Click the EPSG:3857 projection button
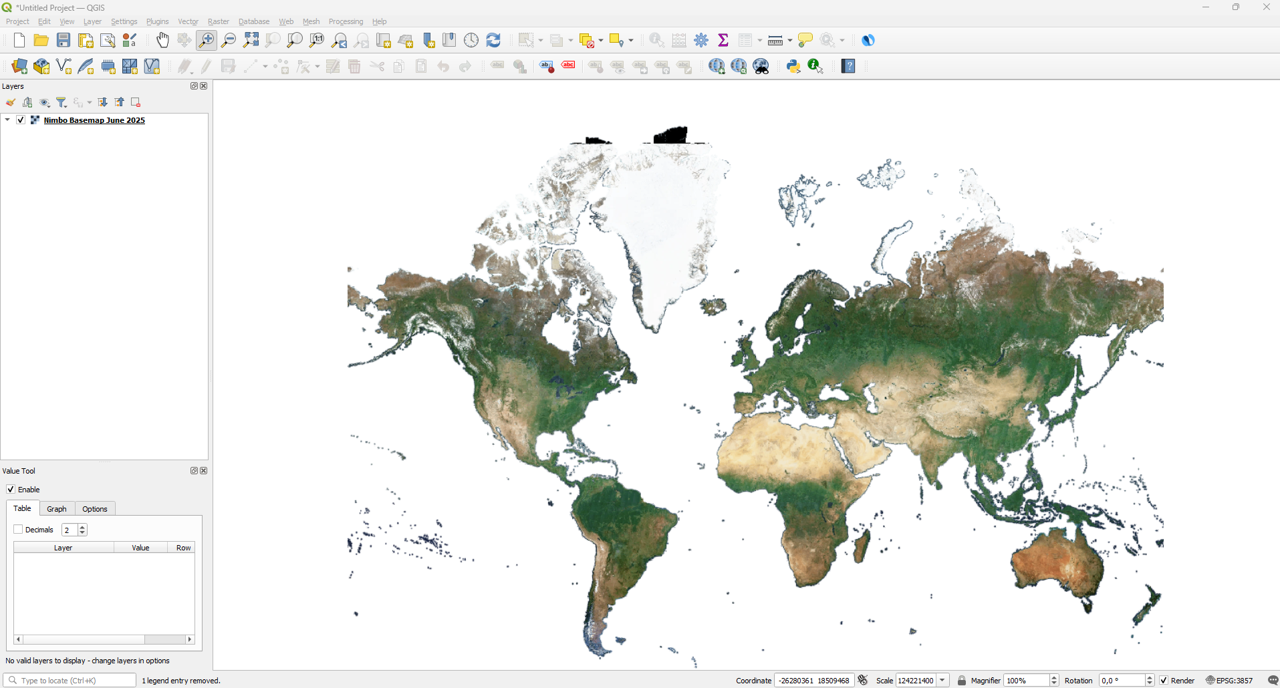 [1240, 680]
